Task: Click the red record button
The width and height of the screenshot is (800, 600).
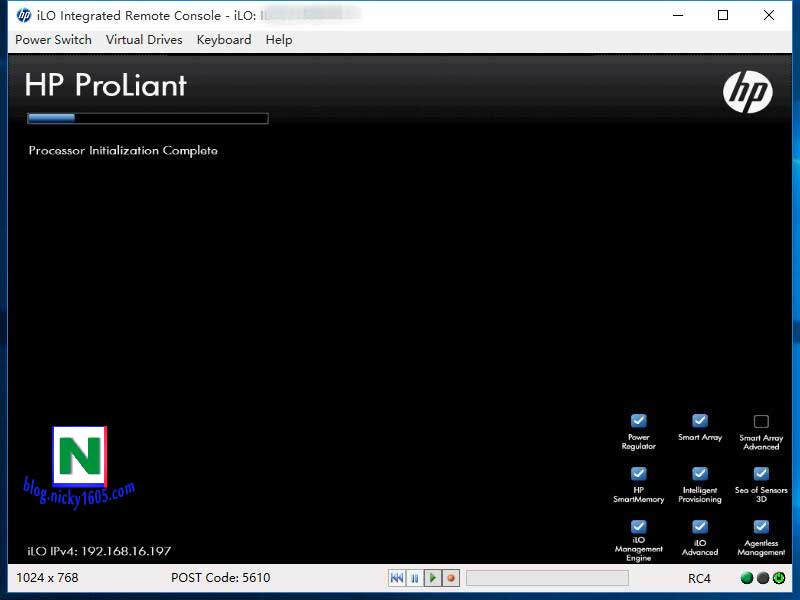Action: (451, 578)
